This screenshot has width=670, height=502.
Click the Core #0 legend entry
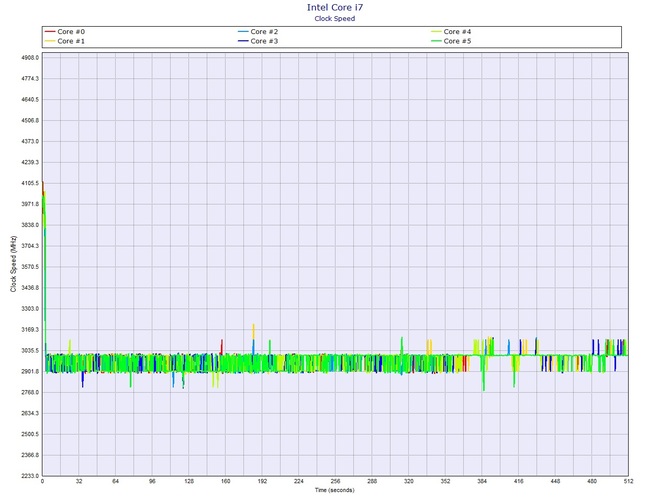pyautogui.click(x=65, y=32)
